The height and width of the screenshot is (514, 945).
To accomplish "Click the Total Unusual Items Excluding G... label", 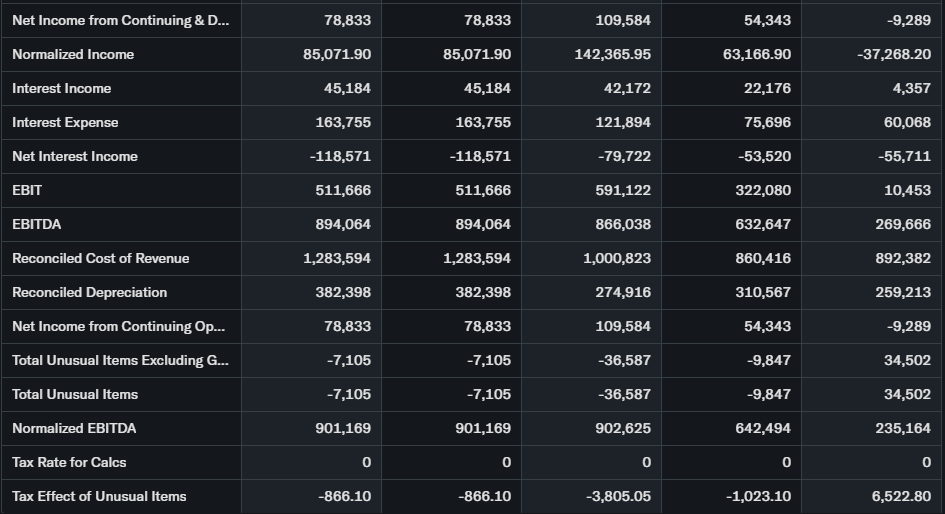I will click(x=120, y=360).
